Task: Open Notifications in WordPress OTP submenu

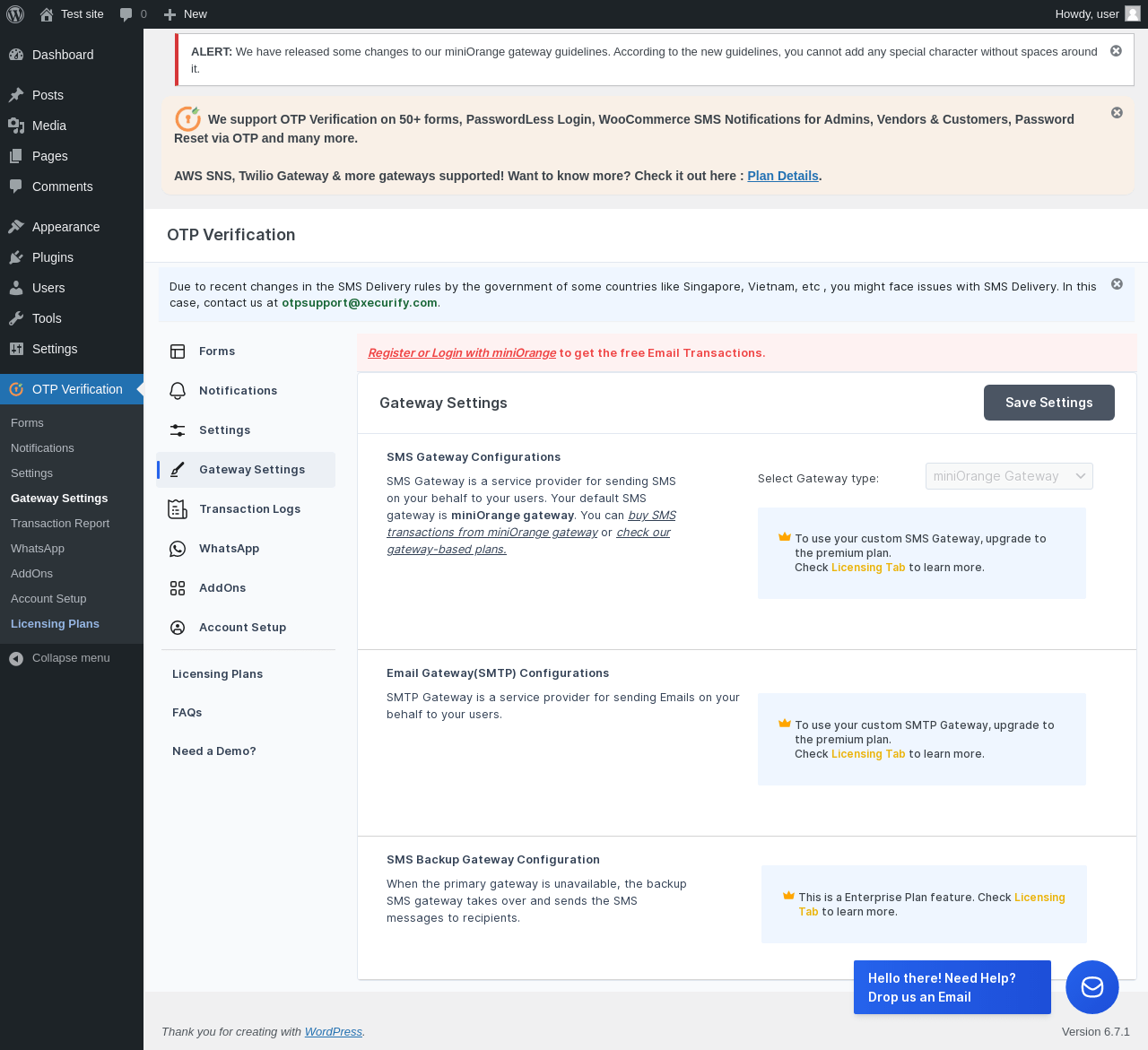Action: point(42,448)
